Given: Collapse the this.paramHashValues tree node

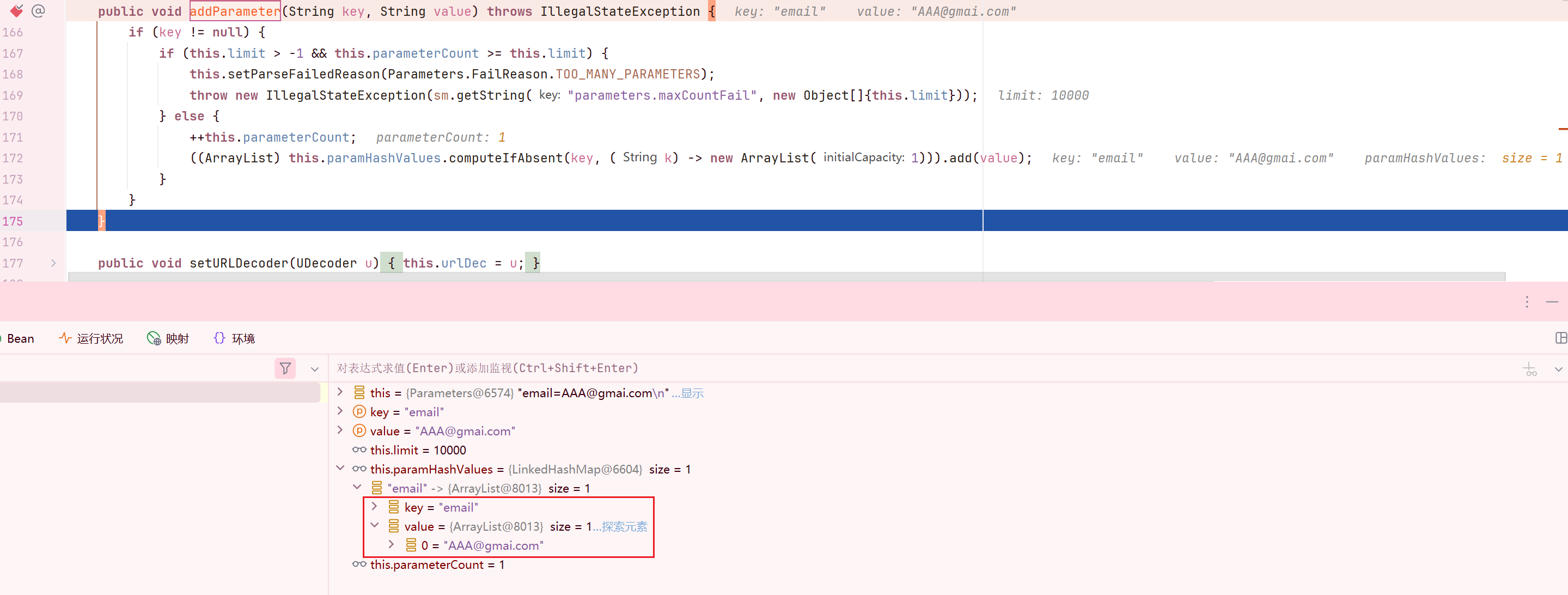Looking at the screenshot, I should [340, 469].
